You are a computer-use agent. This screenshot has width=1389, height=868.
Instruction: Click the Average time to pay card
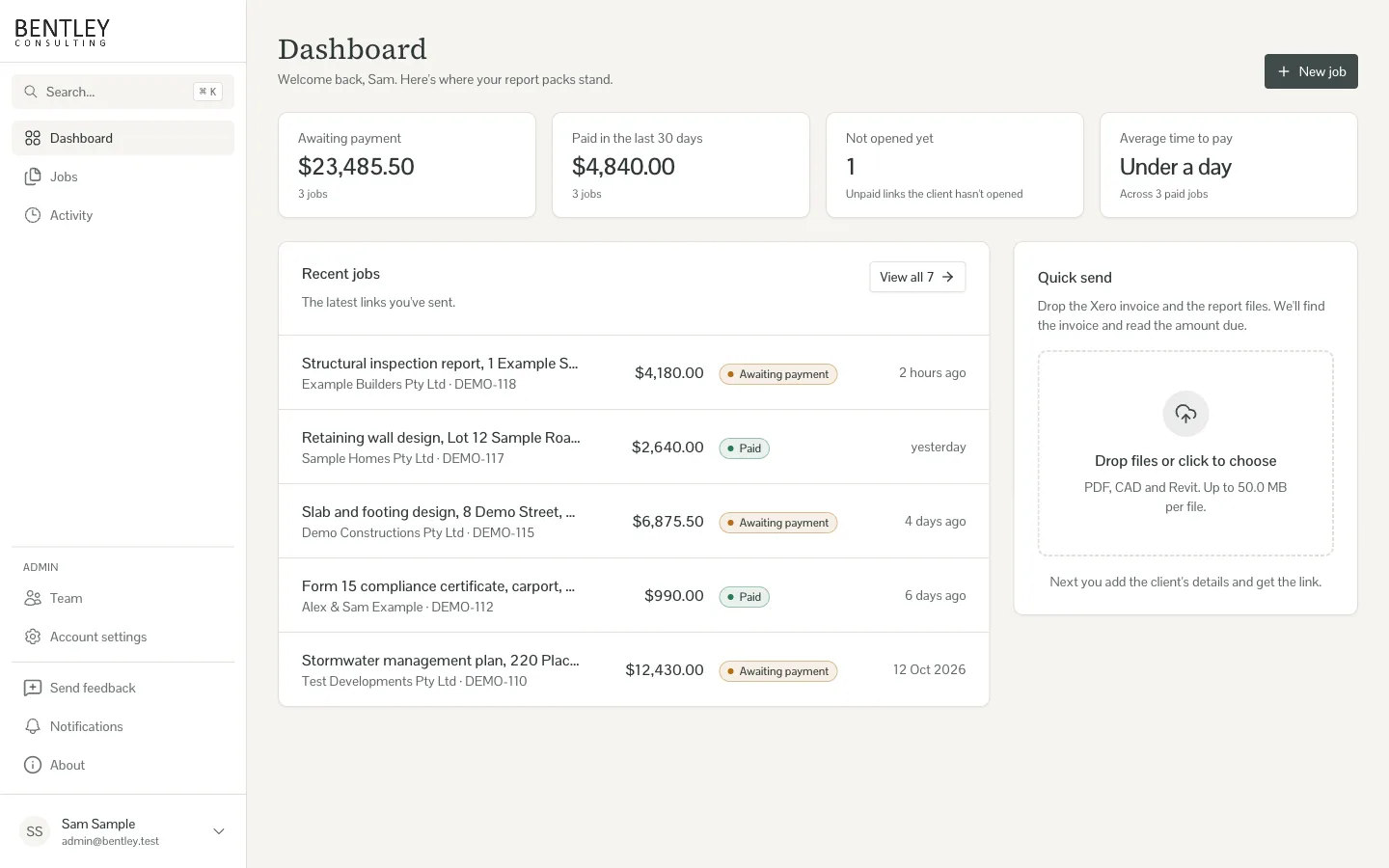[1229, 165]
